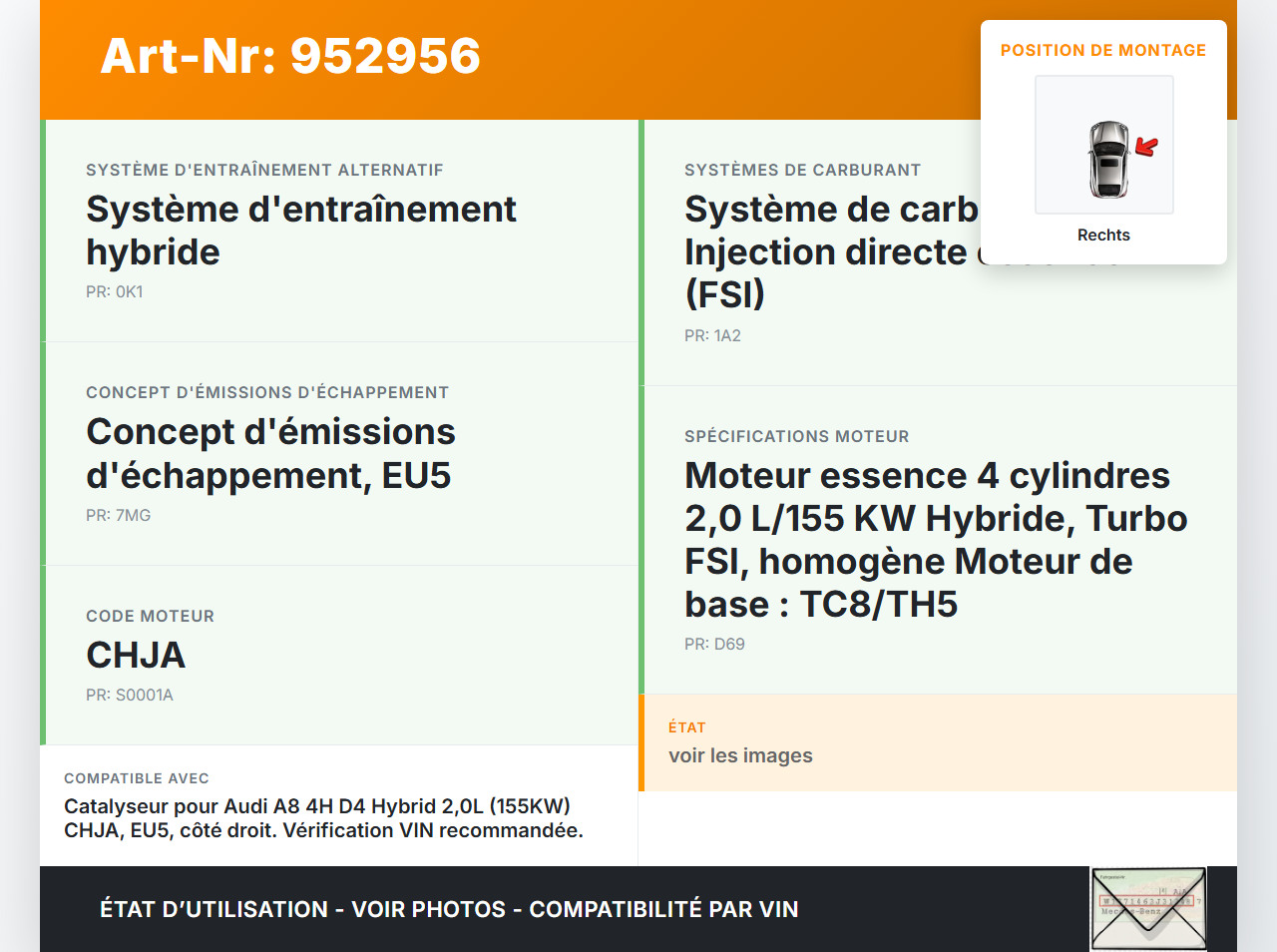Click the Catalyseur pour Audi A8 compatibility text
The image size is (1277, 952).
tap(323, 818)
